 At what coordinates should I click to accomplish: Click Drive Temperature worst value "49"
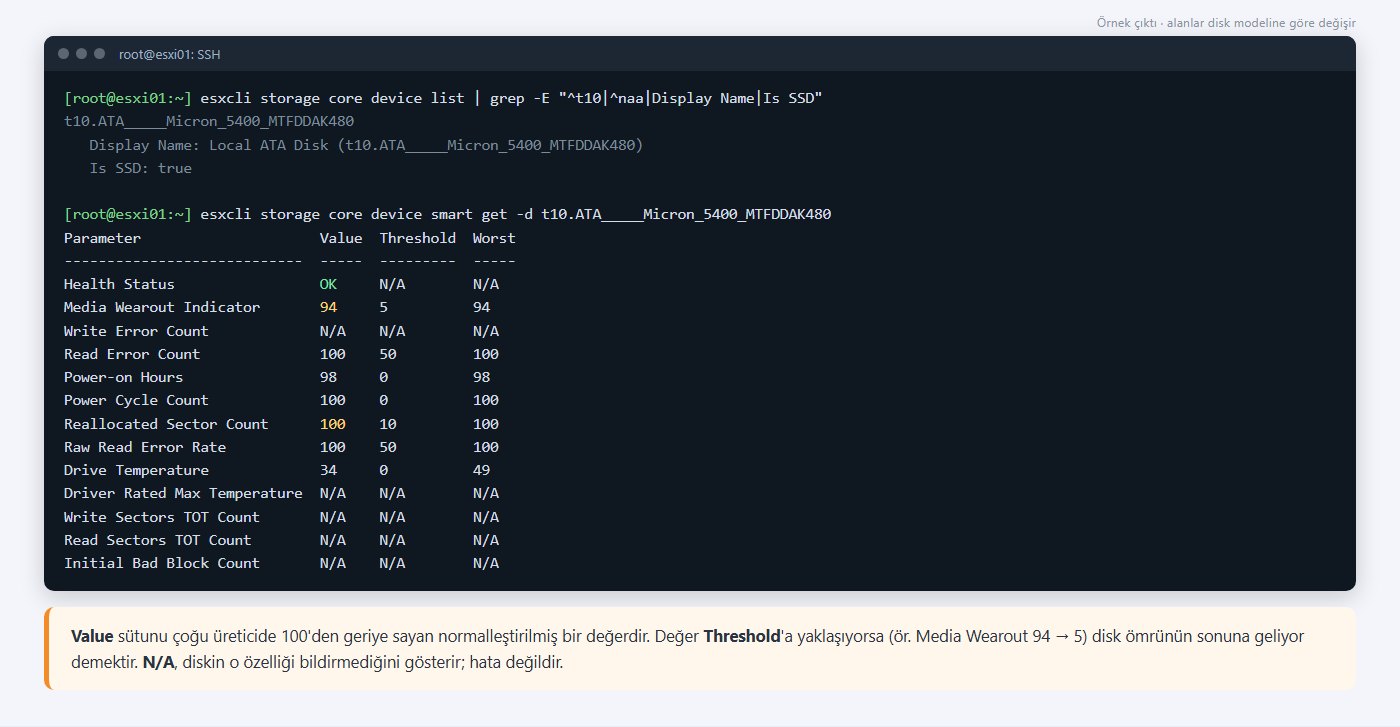tap(482, 470)
